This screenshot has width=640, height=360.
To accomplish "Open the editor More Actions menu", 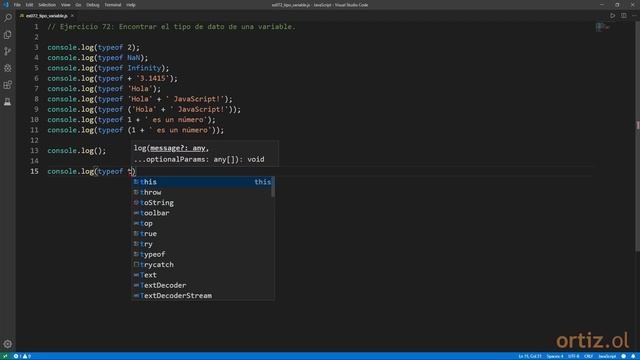I will 634,16.
